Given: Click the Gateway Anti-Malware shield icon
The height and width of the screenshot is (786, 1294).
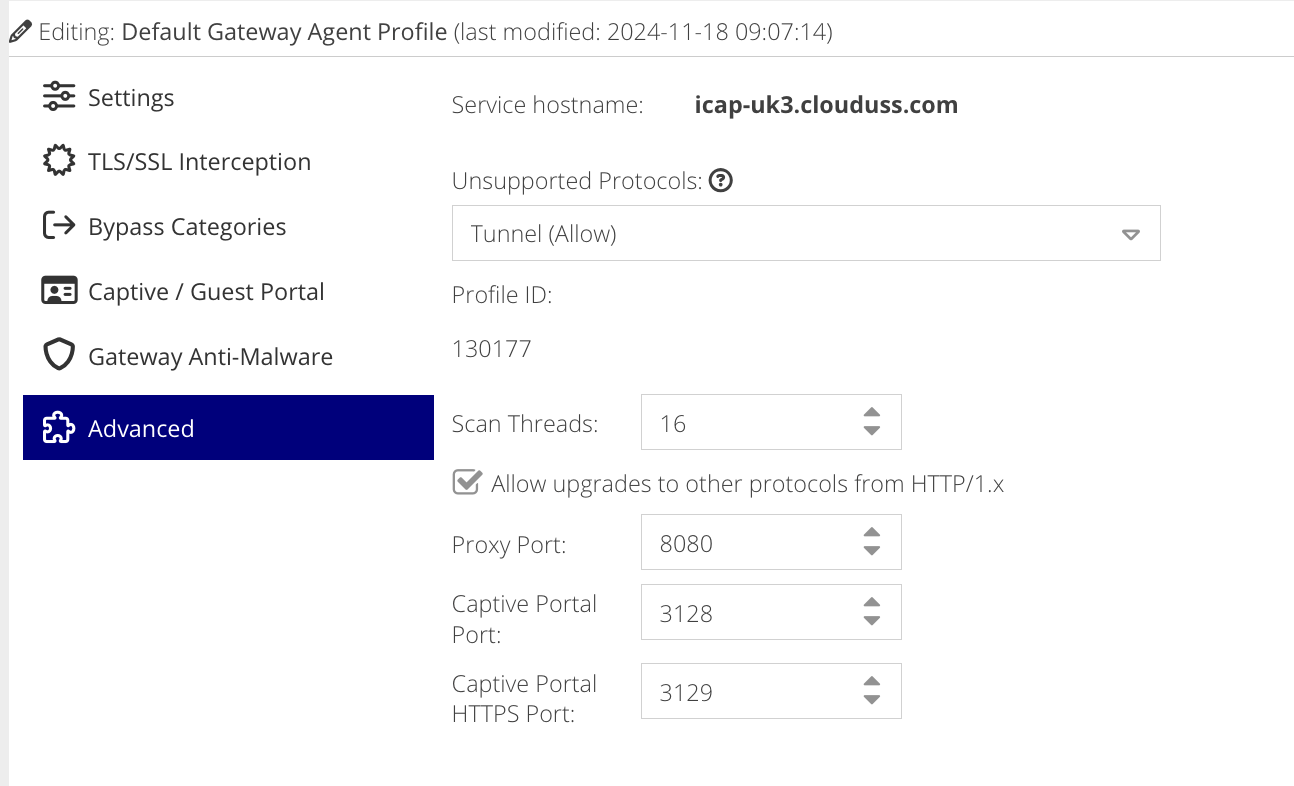Looking at the screenshot, I should [x=59, y=356].
